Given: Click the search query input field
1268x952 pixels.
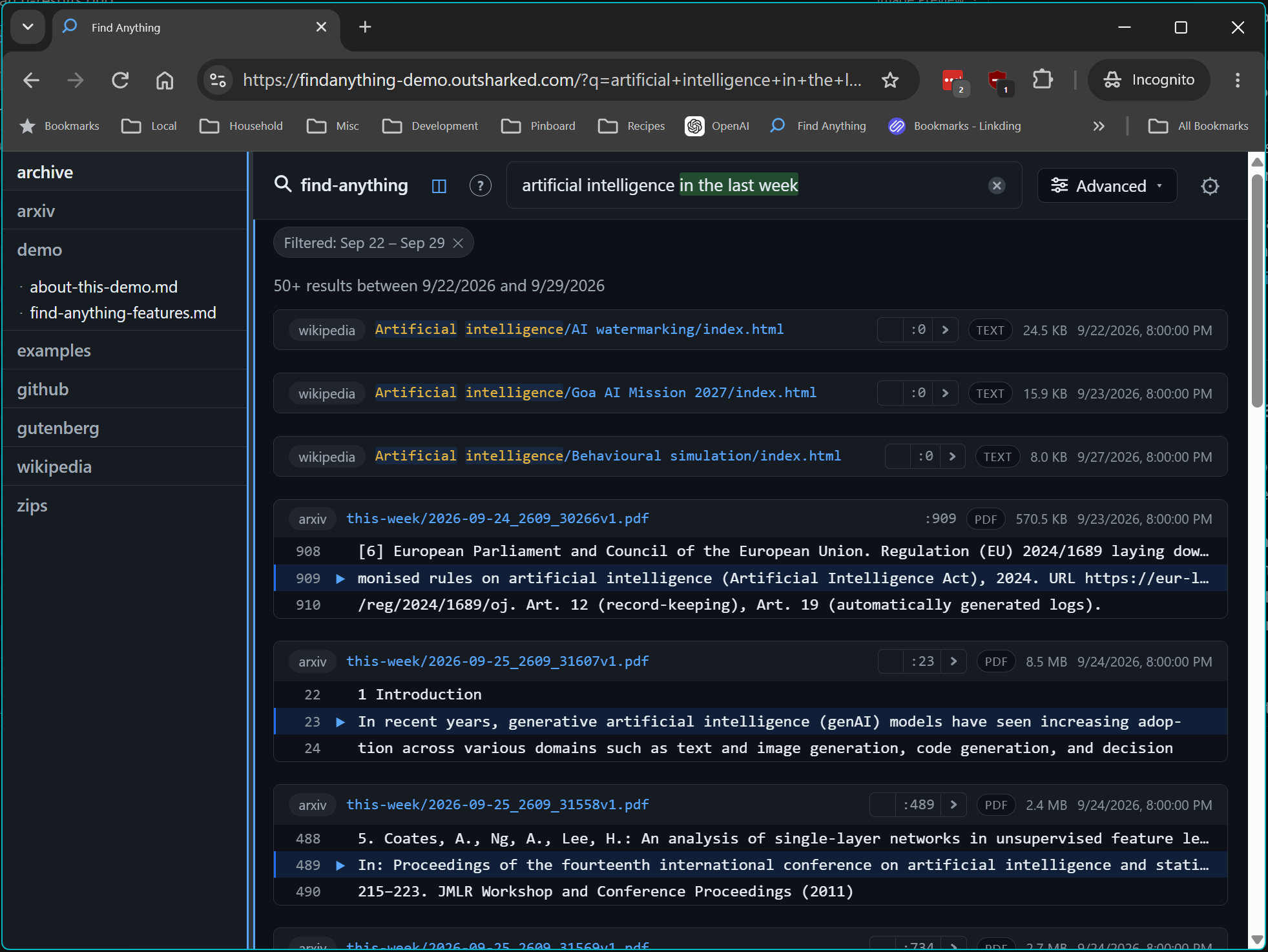Looking at the screenshot, I should 764,185.
